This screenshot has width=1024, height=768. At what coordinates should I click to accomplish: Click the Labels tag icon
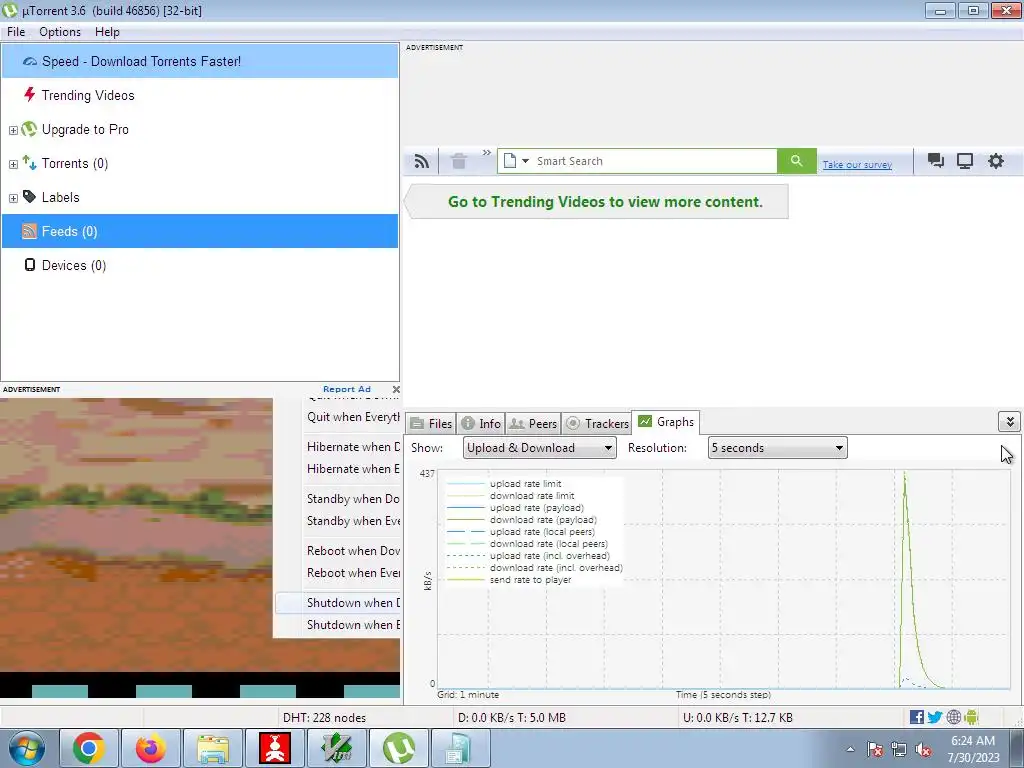pyautogui.click(x=29, y=197)
